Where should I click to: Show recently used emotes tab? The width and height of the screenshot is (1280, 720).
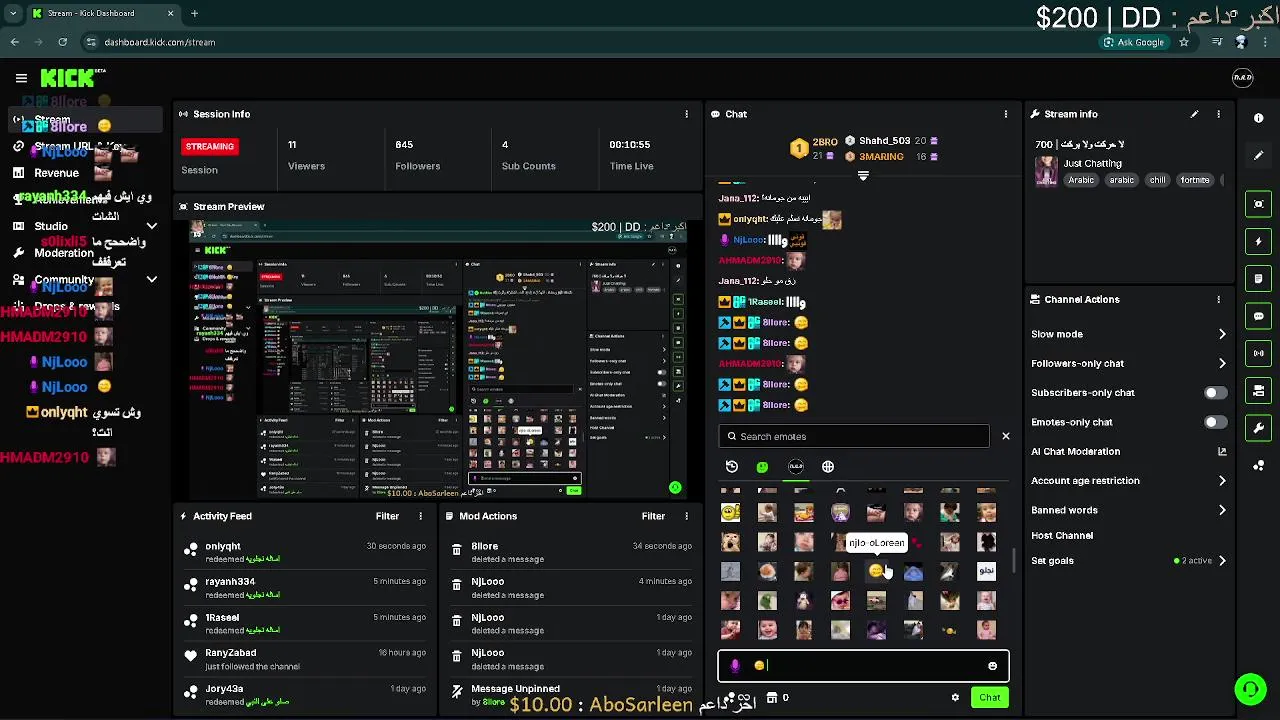pos(732,467)
